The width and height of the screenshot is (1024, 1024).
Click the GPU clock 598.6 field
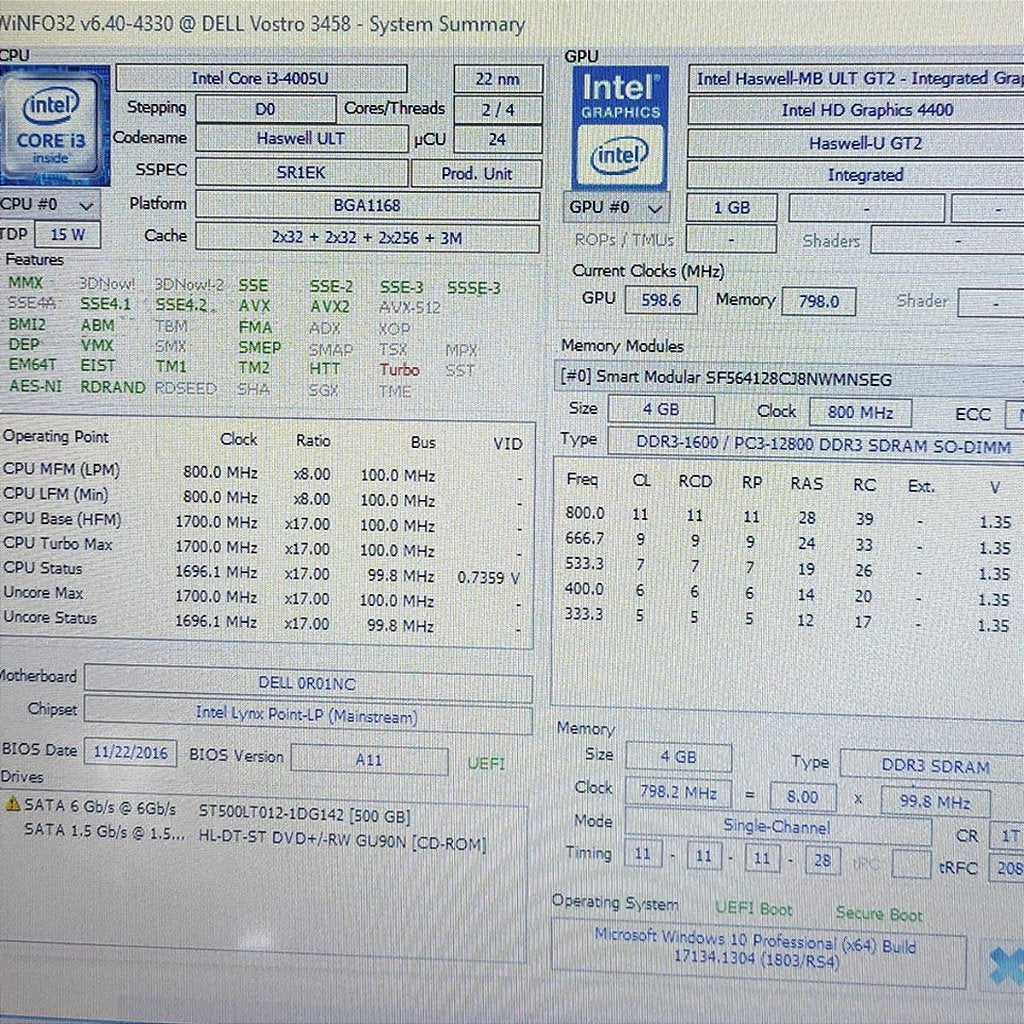click(x=661, y=300)
